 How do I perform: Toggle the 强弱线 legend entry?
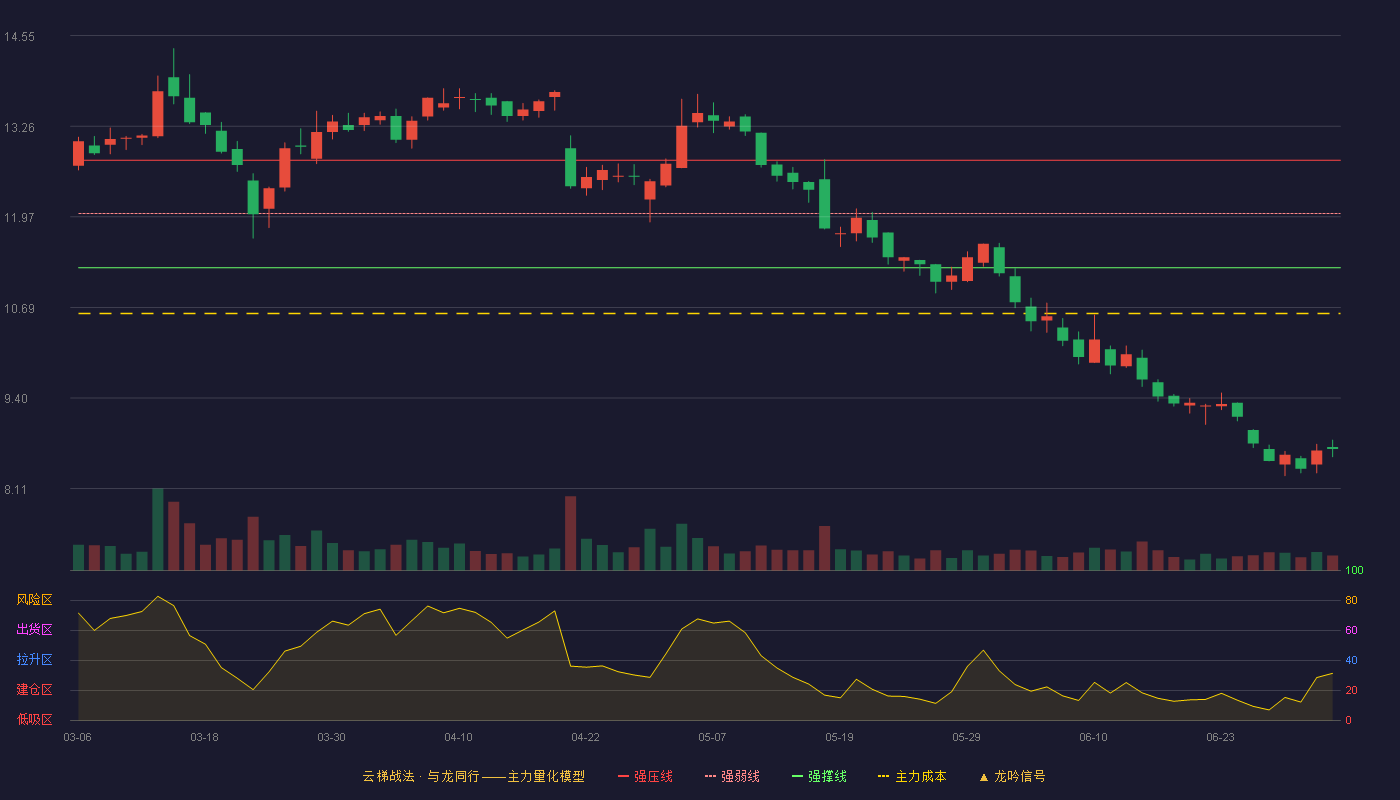click(x=732, y=776)
